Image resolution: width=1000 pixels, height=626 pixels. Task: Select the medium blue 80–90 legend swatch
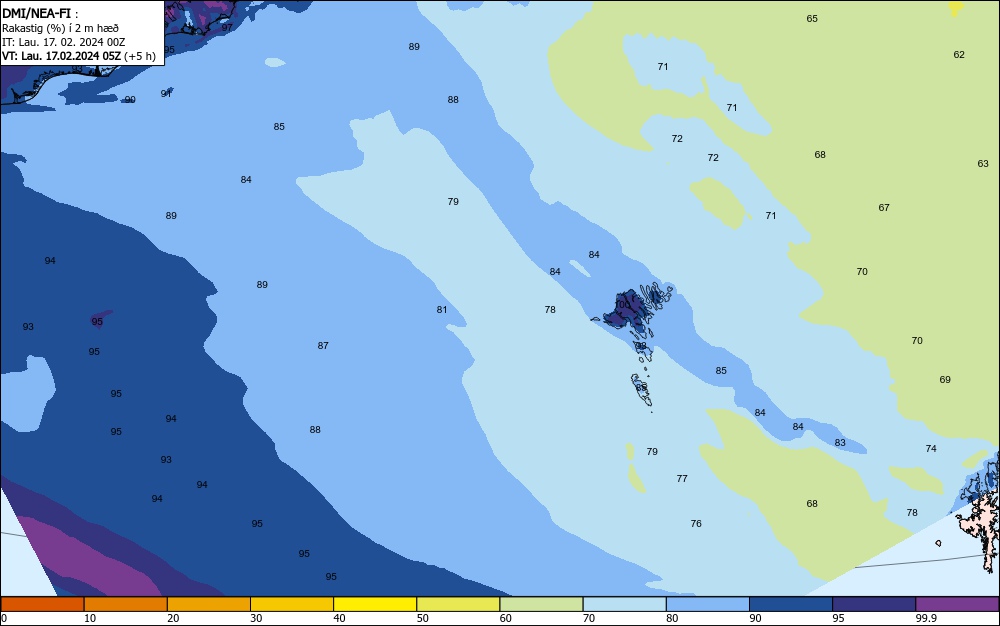(708, 604)
